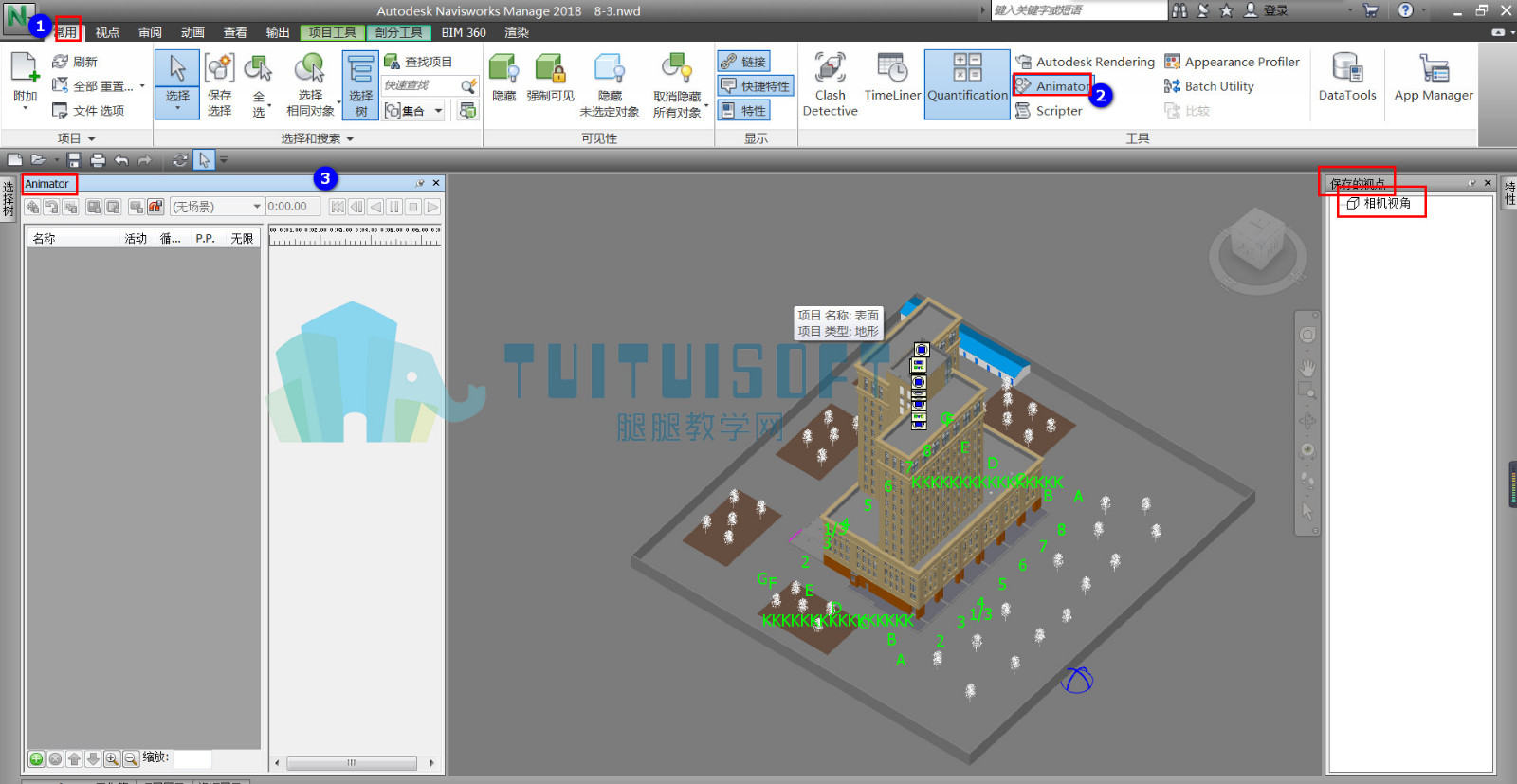Select the saved viewpoint 相机视角
Screen dimensions: 1517x784
pyautogui.click(x=1380, y=203)
